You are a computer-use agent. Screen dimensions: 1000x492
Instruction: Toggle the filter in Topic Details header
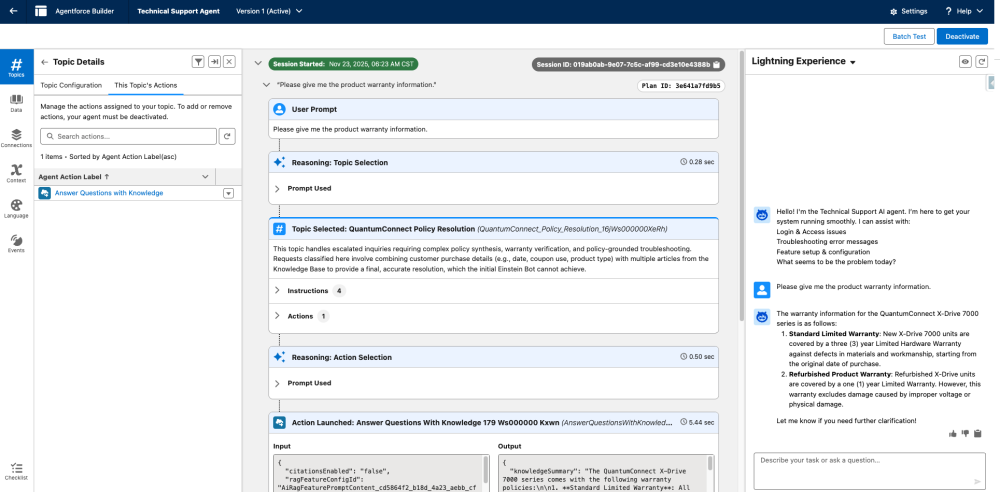198,62
